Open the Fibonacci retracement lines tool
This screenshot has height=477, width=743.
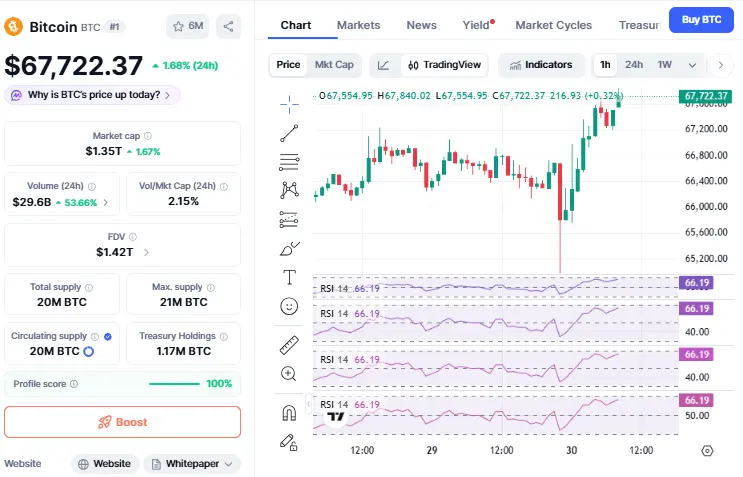pos(289,162)
